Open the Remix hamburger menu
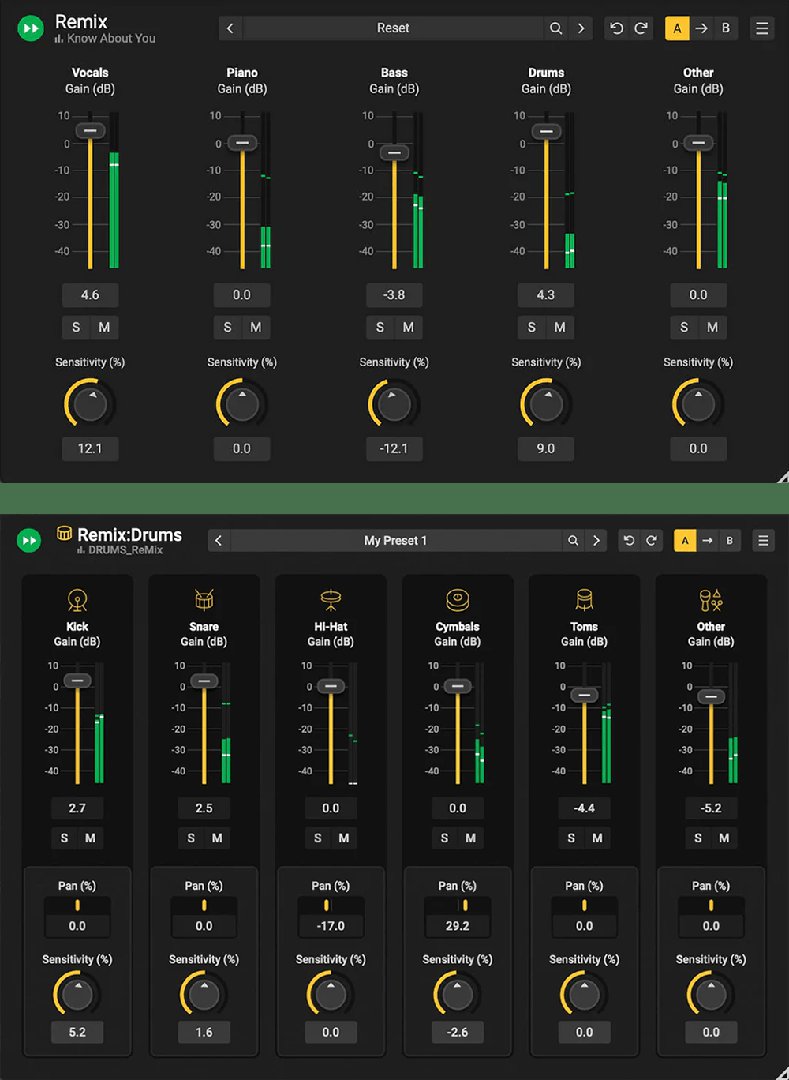The width and height of the screenshot is (789, 1080). coord(763,29)
